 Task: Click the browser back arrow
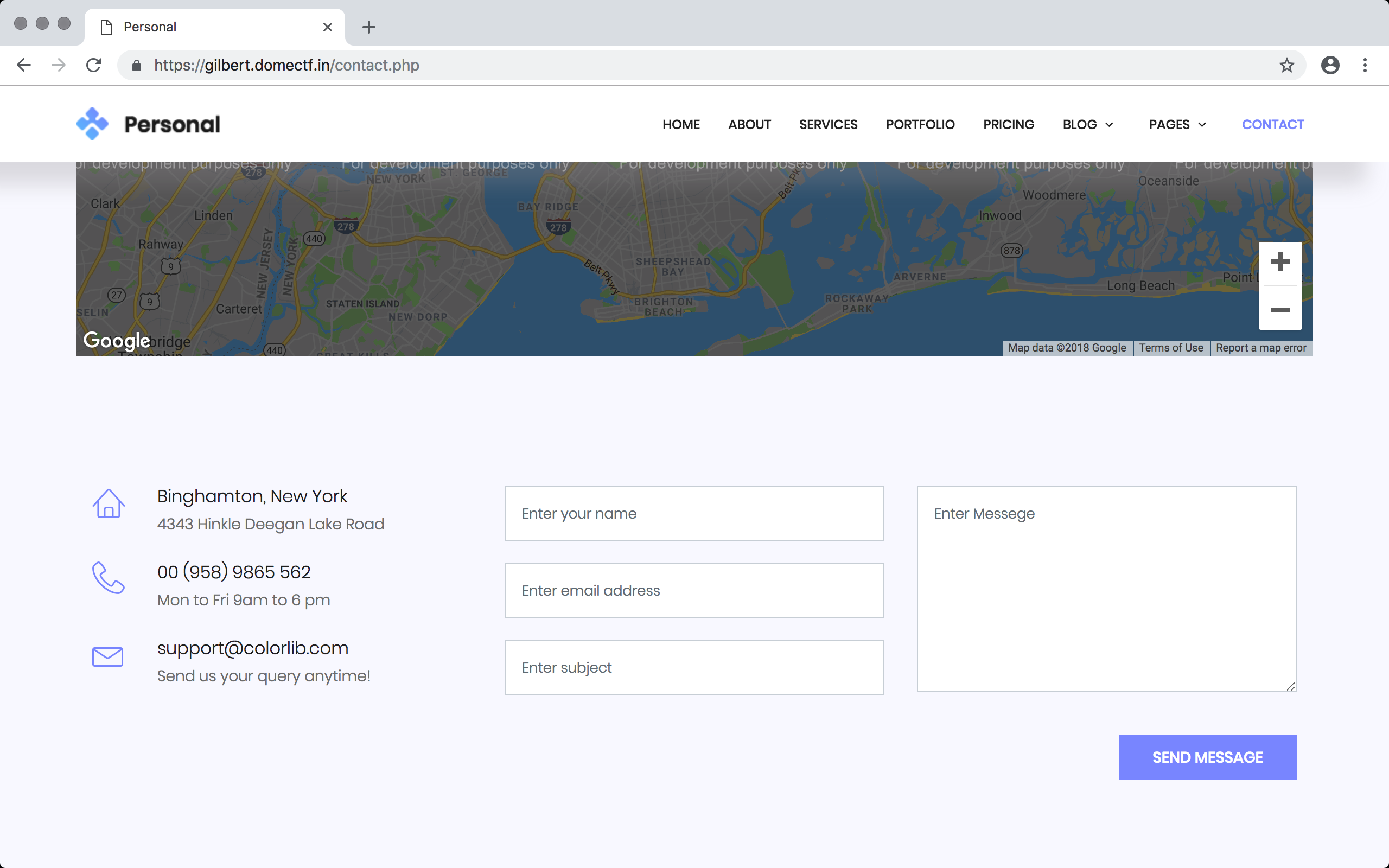coord(23,65)
